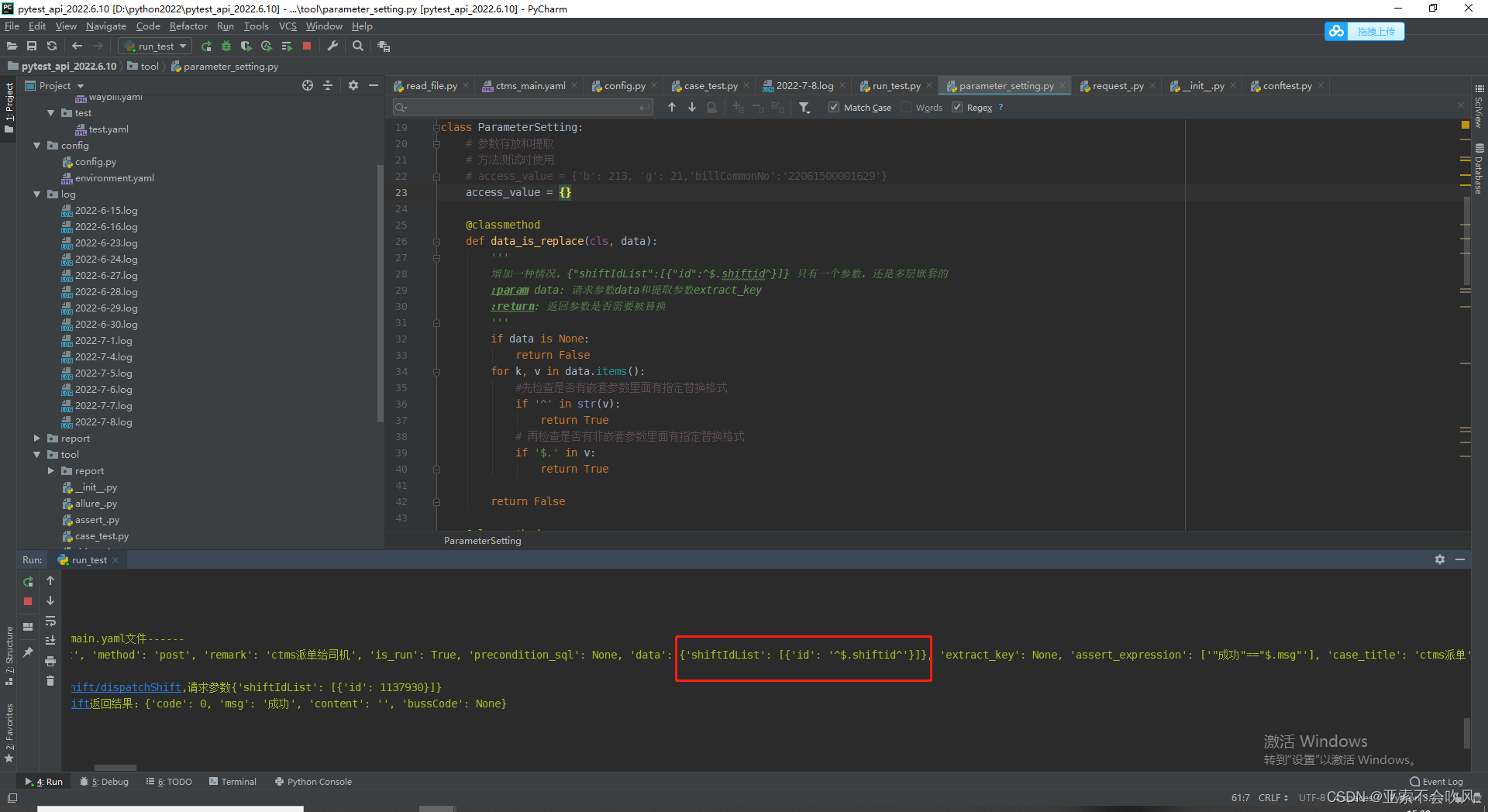Open the Python Console tool window
Screen dimensions: 1488x812
pyautogui.click(x=313, y=782)
